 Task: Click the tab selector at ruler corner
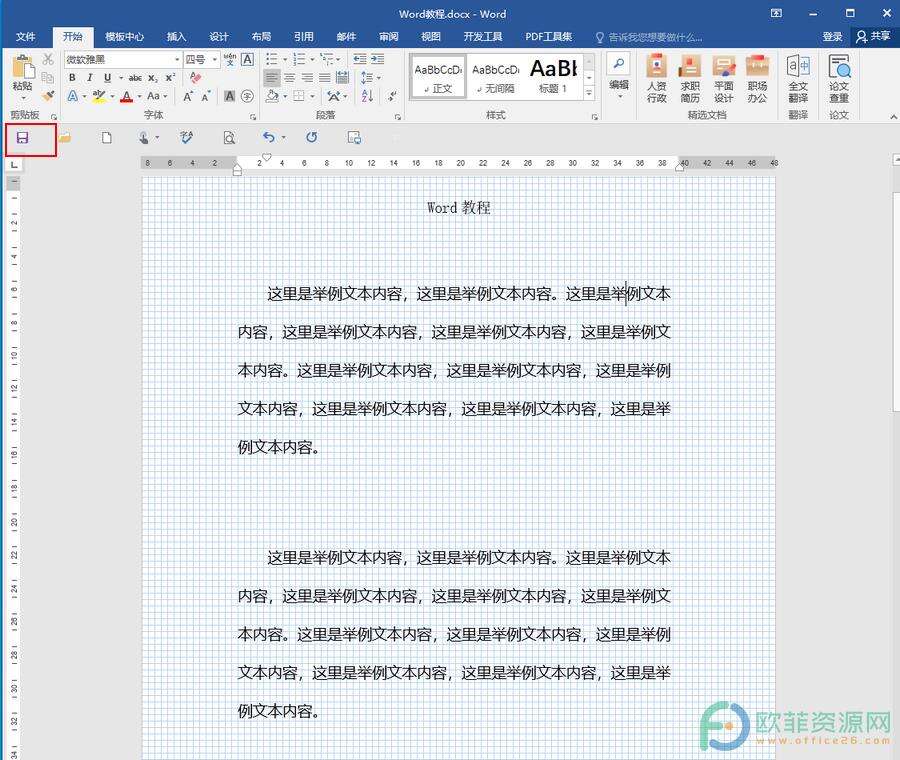pyautogui.click(x=14, y=165)
